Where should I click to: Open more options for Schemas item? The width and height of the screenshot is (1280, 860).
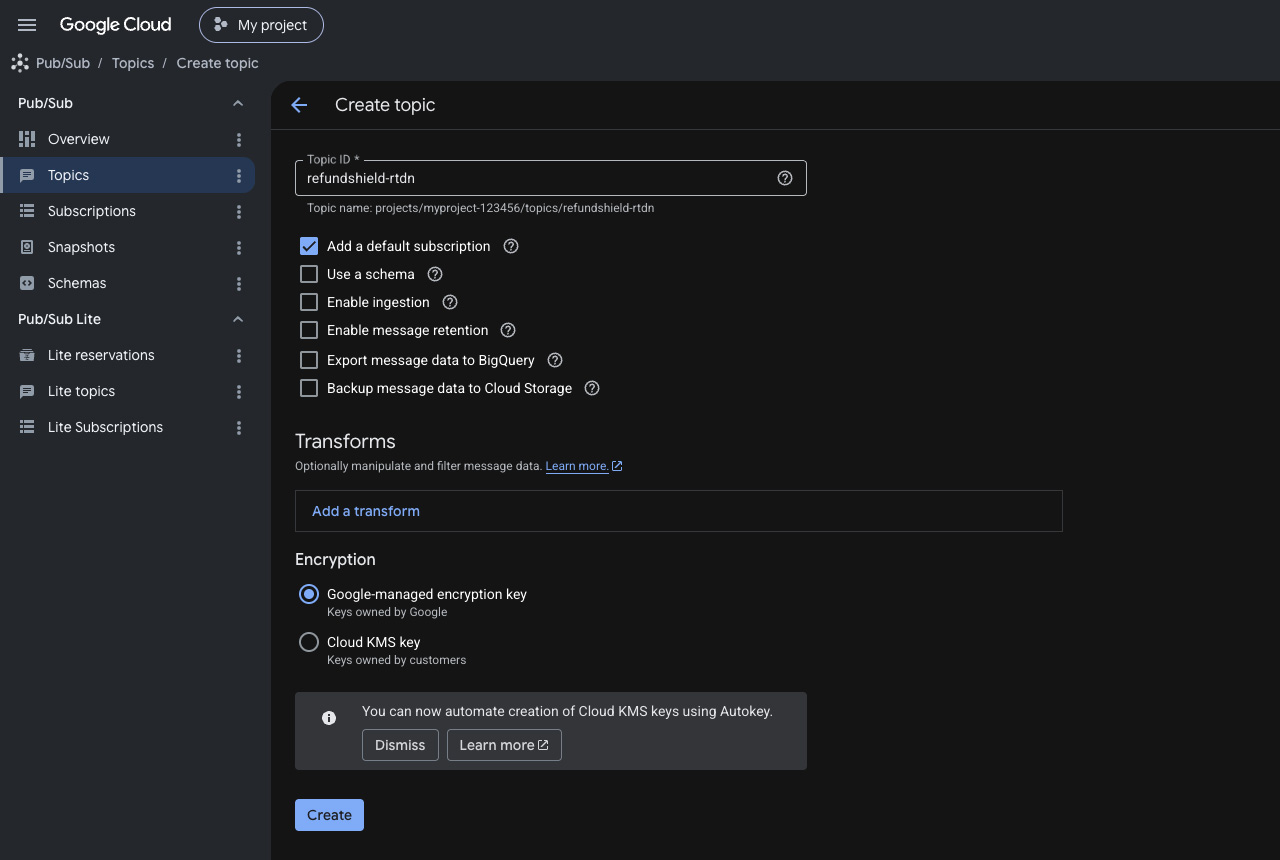pos(239,283)
